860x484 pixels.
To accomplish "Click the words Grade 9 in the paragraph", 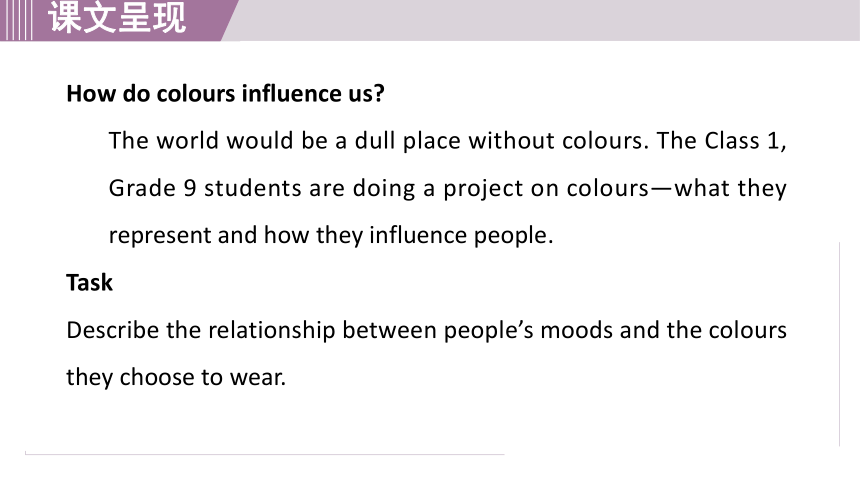I will pos(152,188).
